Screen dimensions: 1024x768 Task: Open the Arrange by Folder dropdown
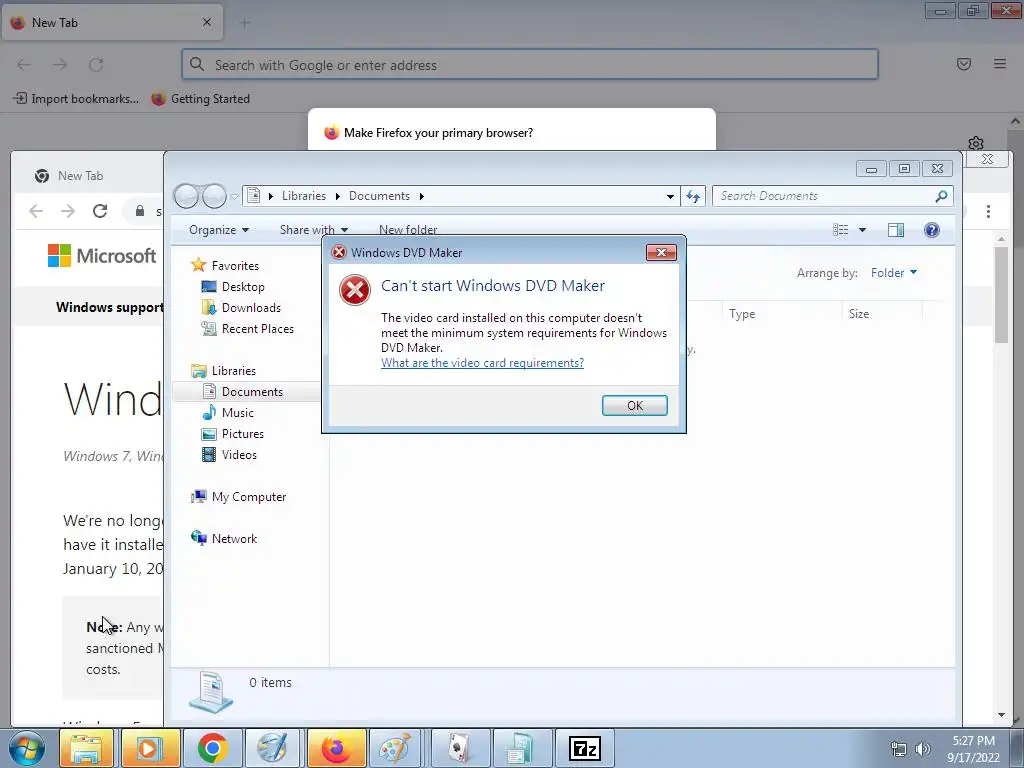(x=893, y=273)
